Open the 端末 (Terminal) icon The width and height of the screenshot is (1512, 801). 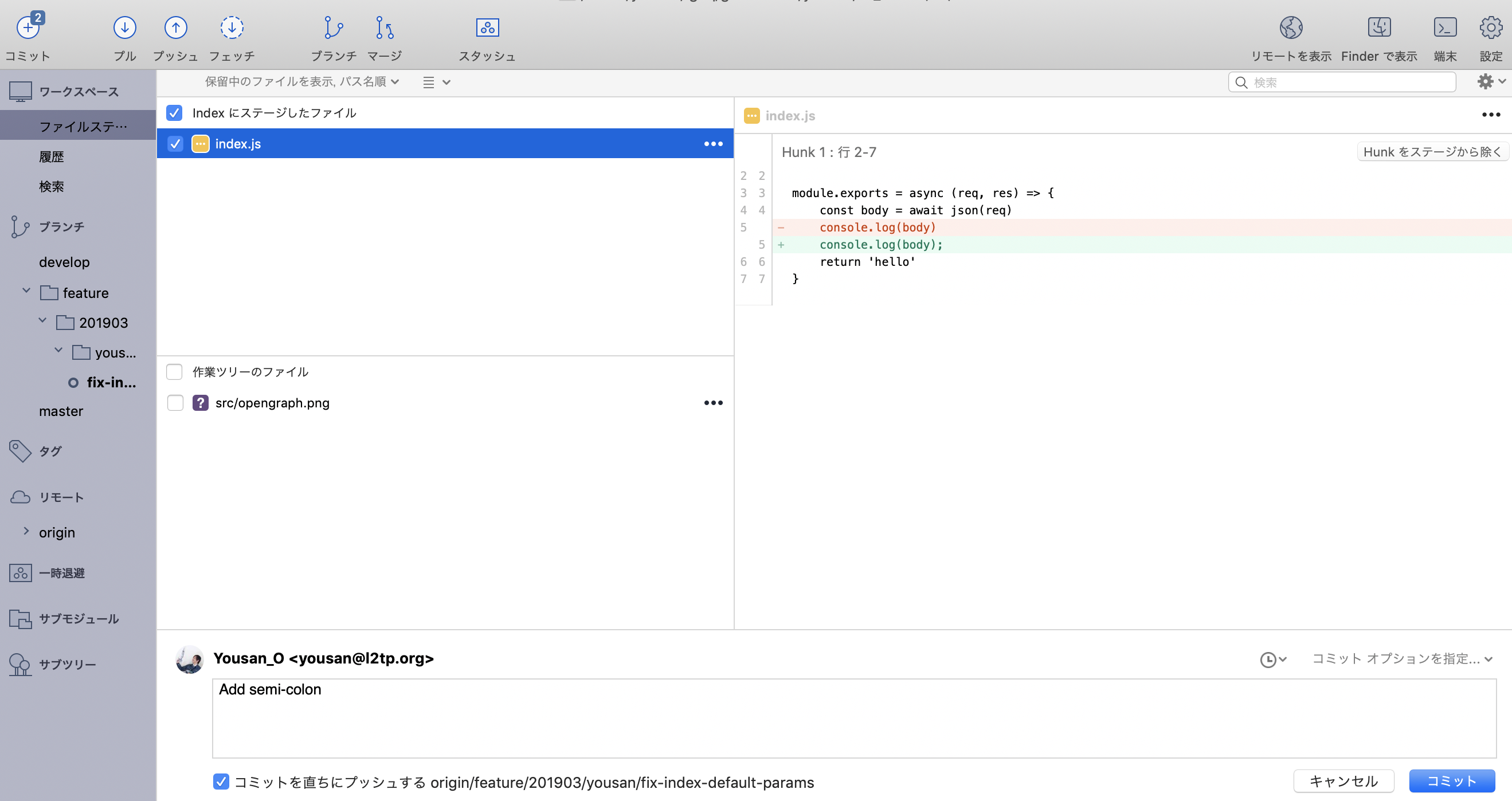pos(1445,27)
